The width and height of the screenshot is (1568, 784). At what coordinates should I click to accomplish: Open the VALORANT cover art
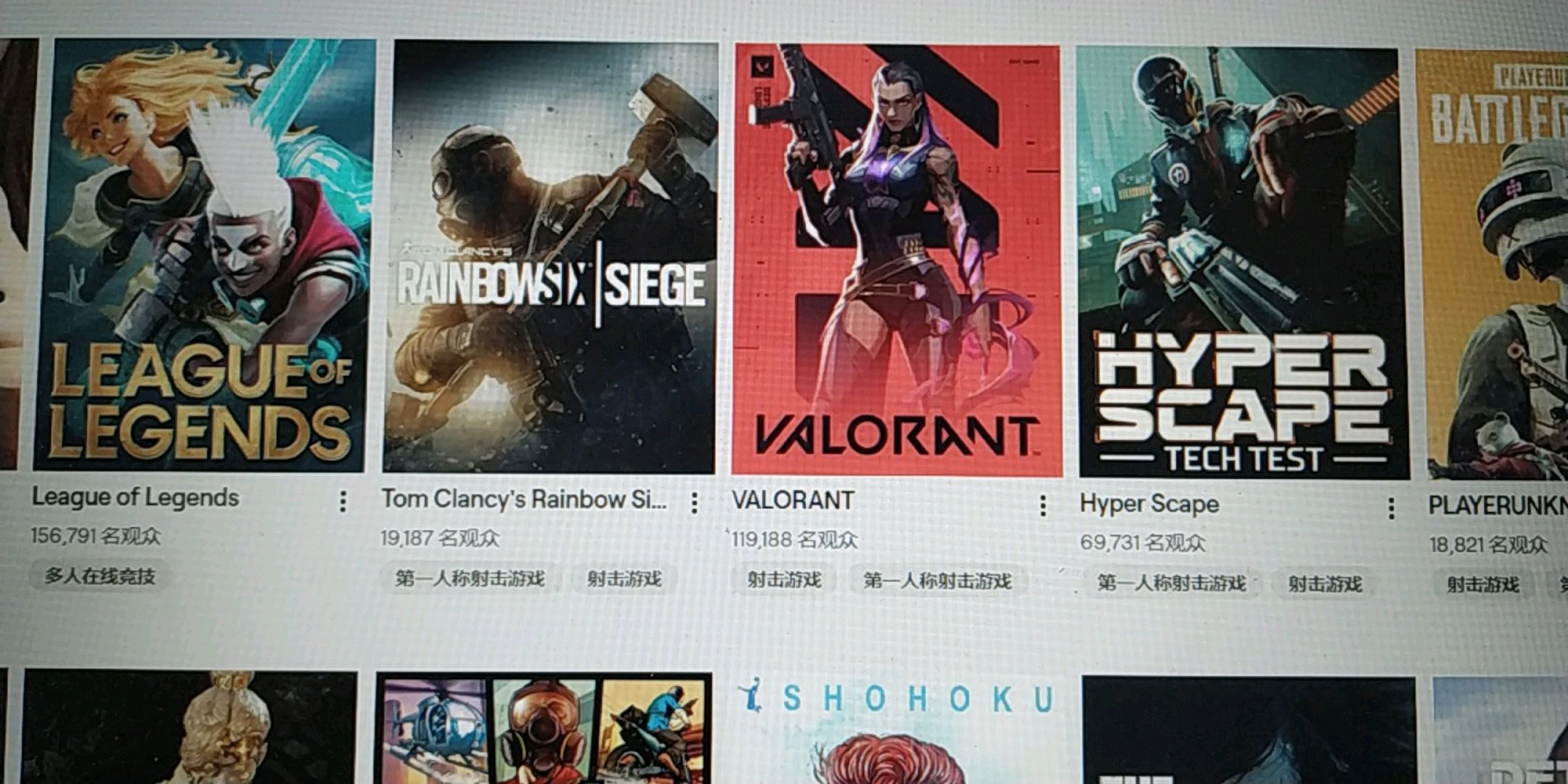pyautogui.click(x=897, y=260)
